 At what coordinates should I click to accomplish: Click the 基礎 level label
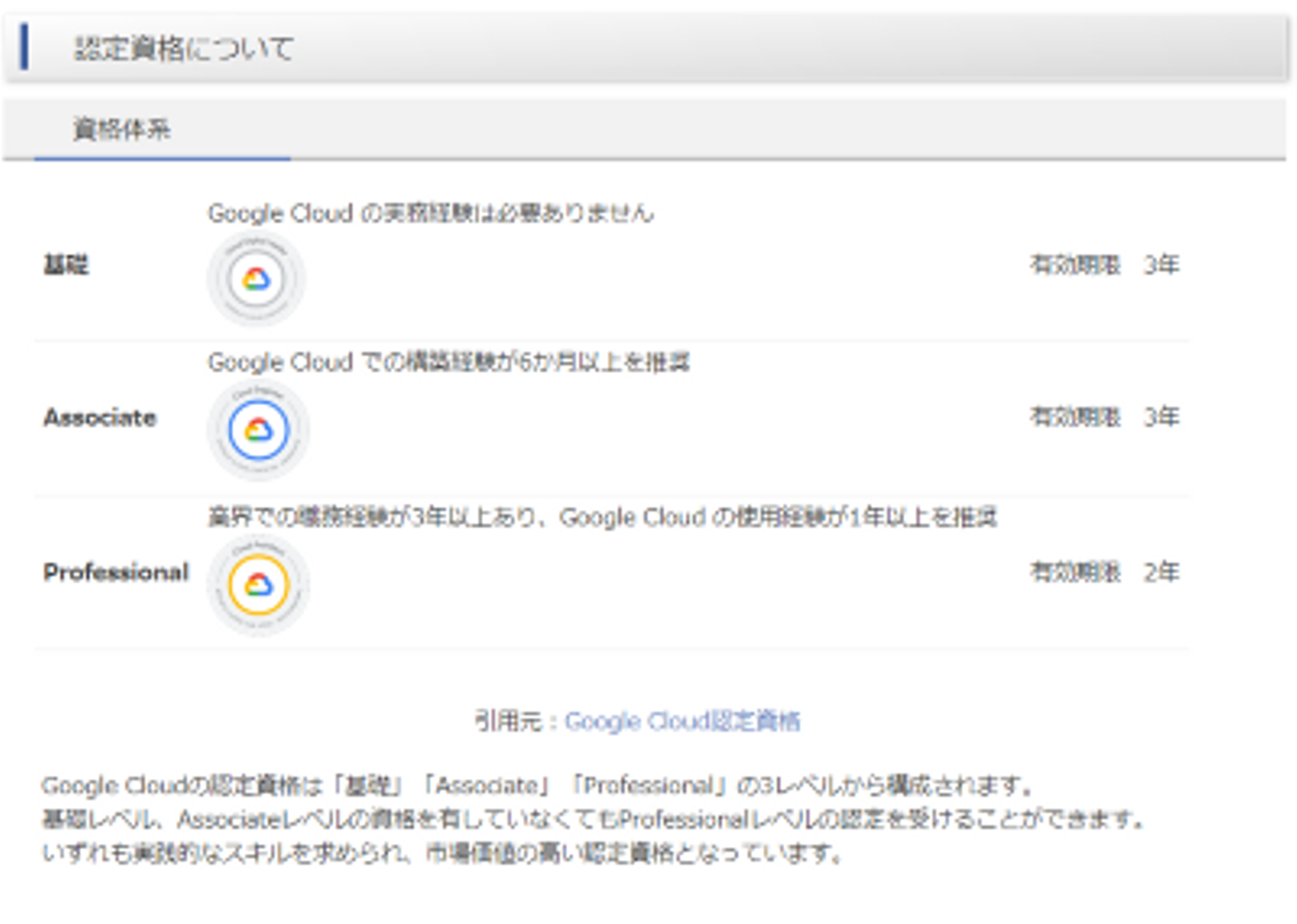pos(67,265)
